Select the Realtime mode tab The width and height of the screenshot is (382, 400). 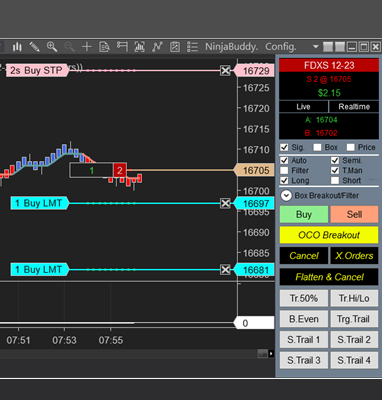tap(354, 107)
